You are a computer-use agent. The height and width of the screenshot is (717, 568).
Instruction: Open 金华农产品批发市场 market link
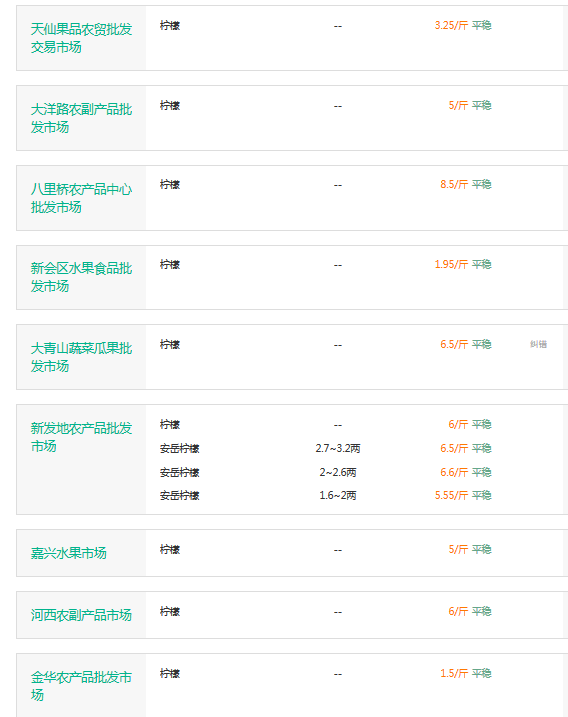pyautogui.click(x=81, y=686)
